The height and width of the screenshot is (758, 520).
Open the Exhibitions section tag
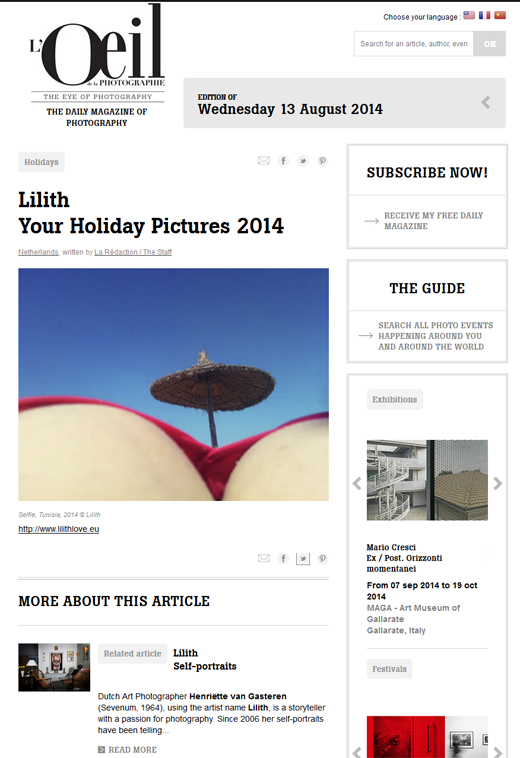click(x=395, y=399)
